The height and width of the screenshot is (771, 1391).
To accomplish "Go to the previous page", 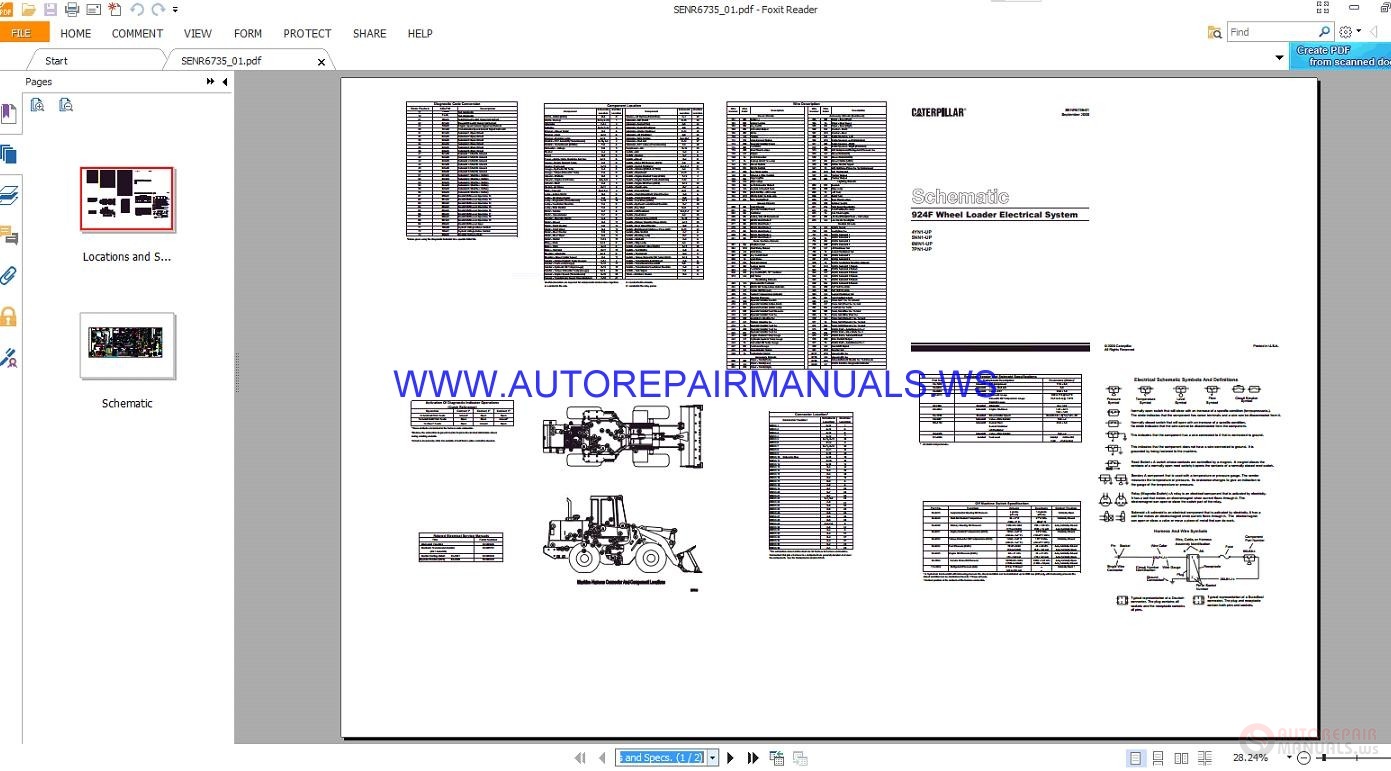I will click(x=602, y=758).
